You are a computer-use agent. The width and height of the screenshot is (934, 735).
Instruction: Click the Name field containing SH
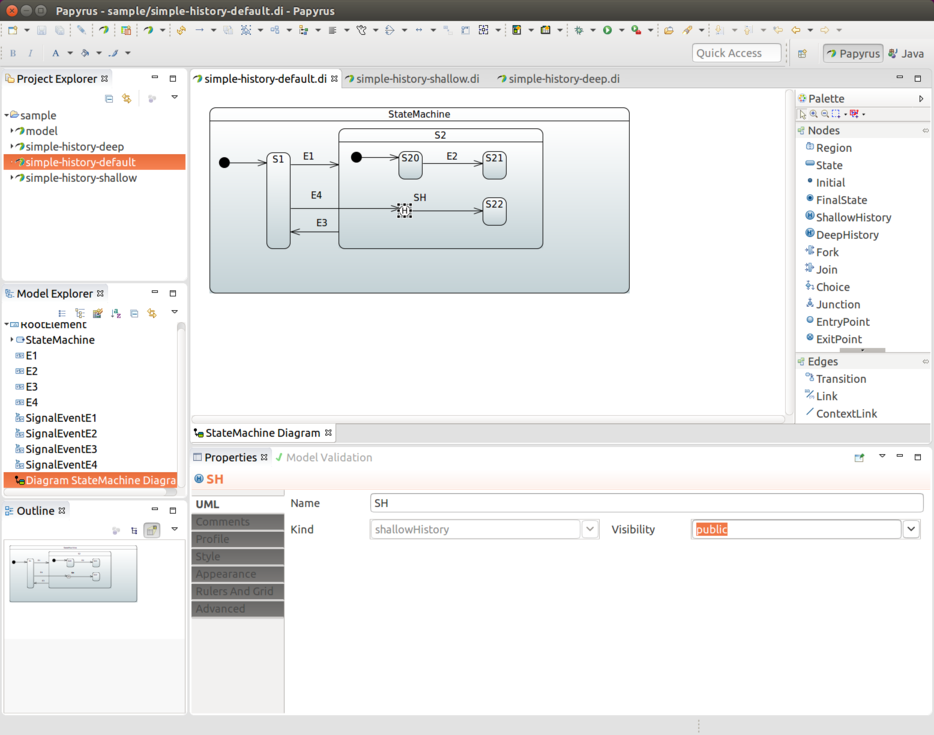[646, 503]
